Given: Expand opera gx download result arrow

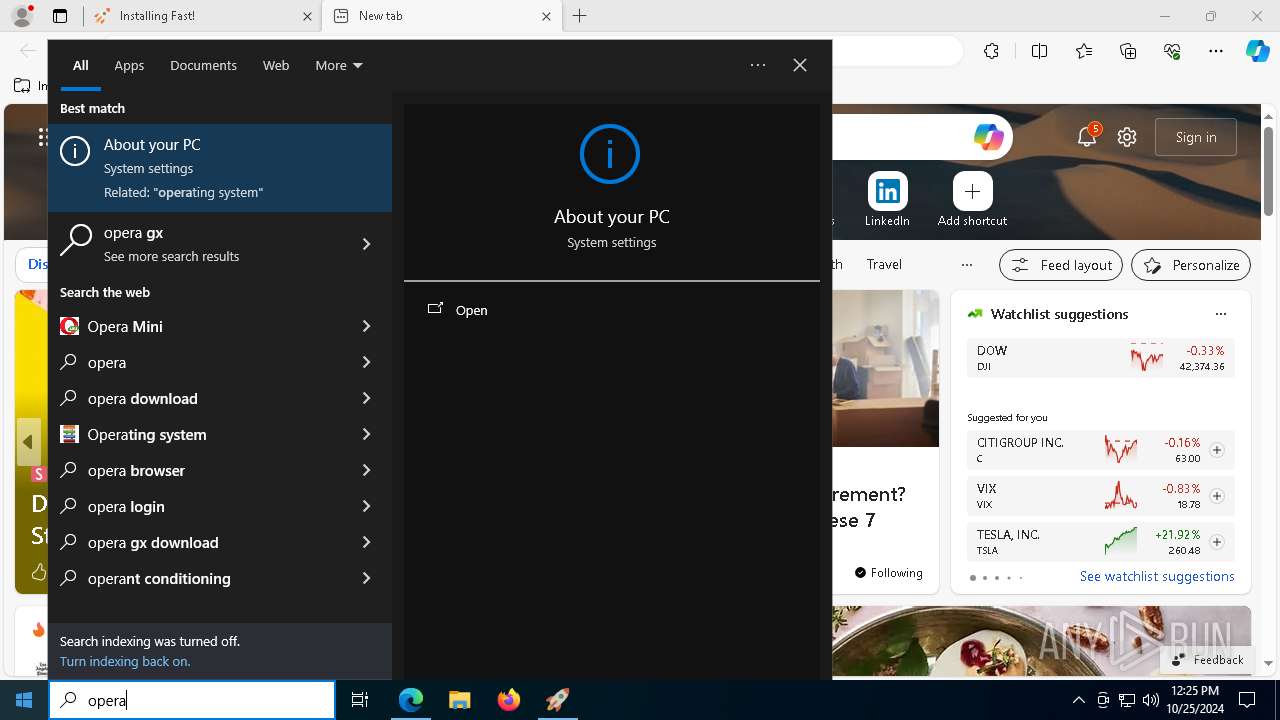Looking at the screenshot, I should pyautogui.click(x=366, y=542).
